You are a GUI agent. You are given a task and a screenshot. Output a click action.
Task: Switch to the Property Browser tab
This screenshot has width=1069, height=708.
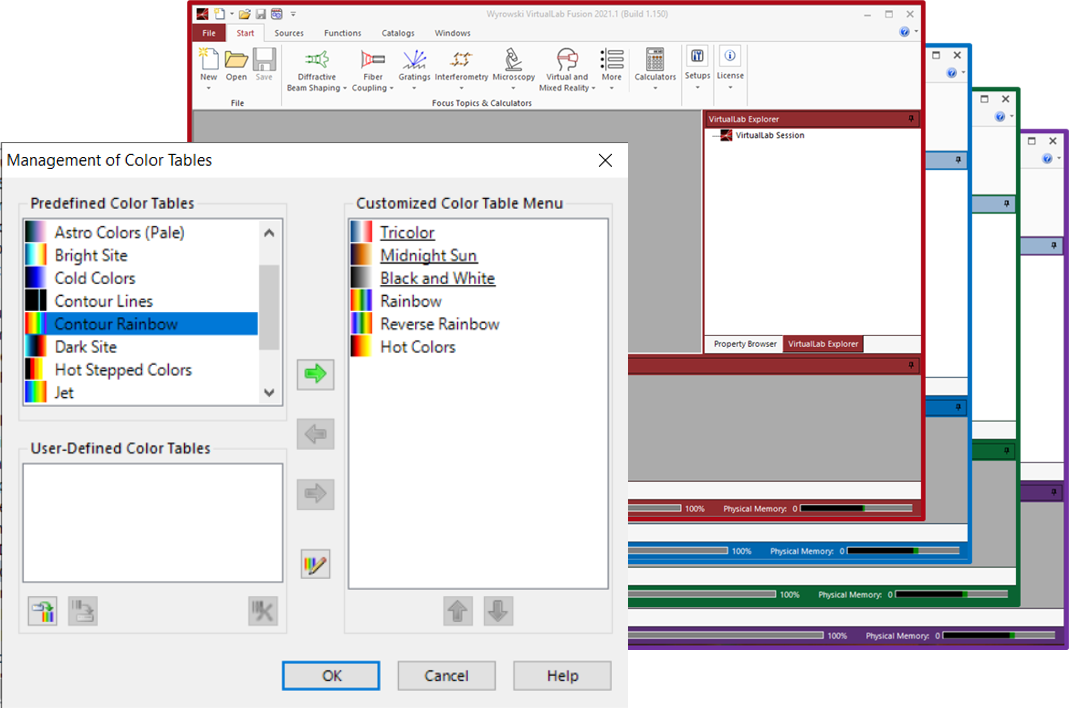pyautogui.click(x=744, y=344)
